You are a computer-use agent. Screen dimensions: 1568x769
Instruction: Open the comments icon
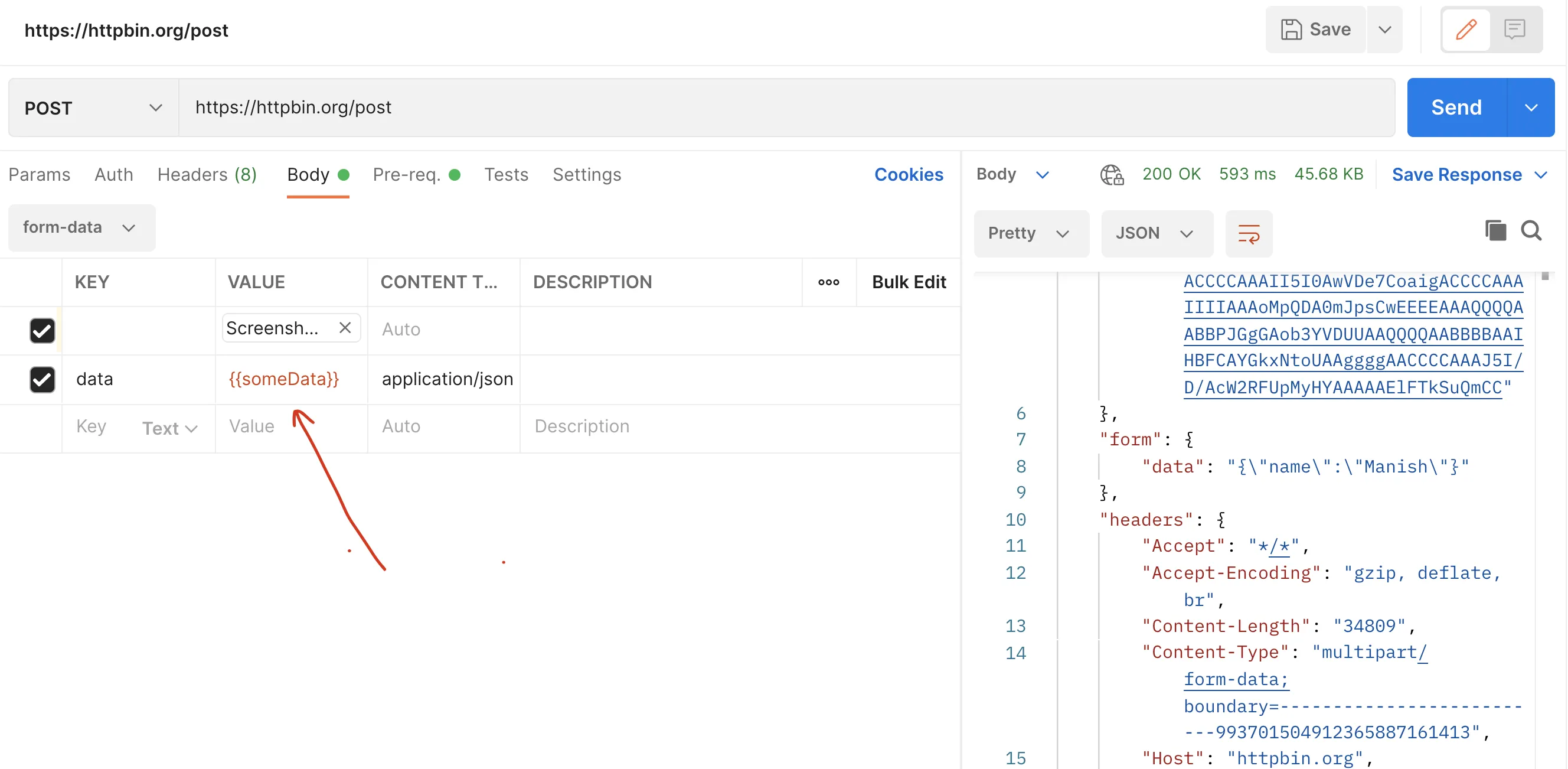[1514, 29]
